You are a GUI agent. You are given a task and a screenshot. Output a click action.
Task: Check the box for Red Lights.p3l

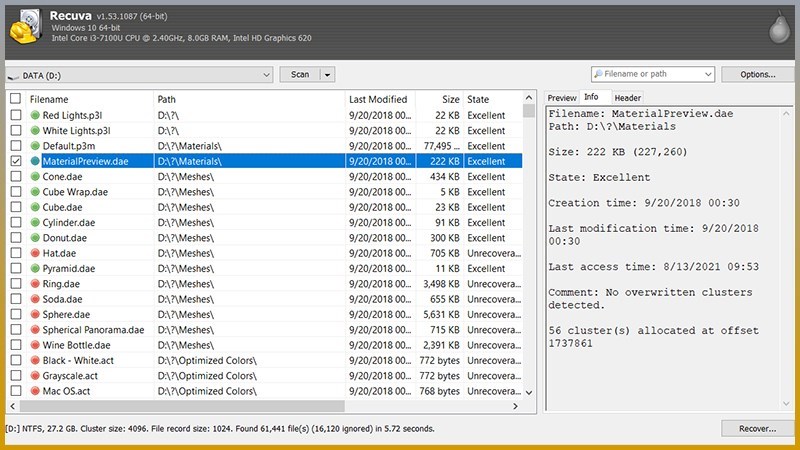16,115
